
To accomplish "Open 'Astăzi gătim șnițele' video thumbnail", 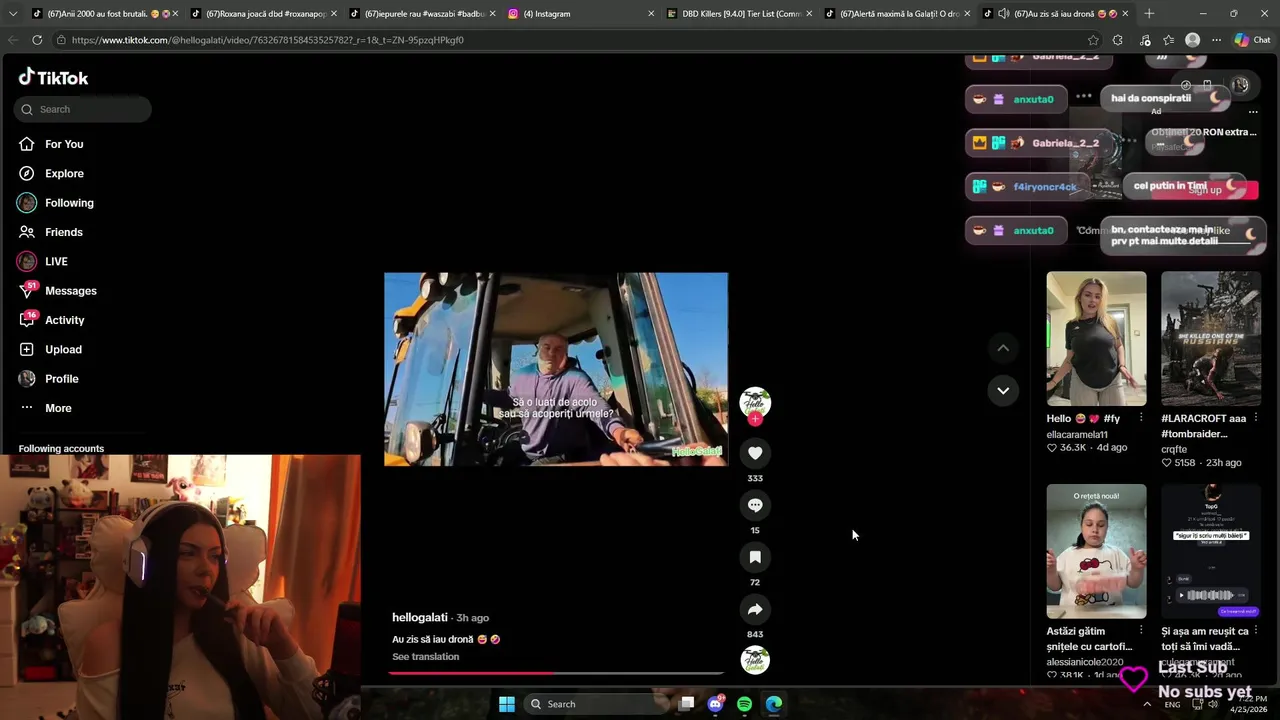I will 1096,551.
